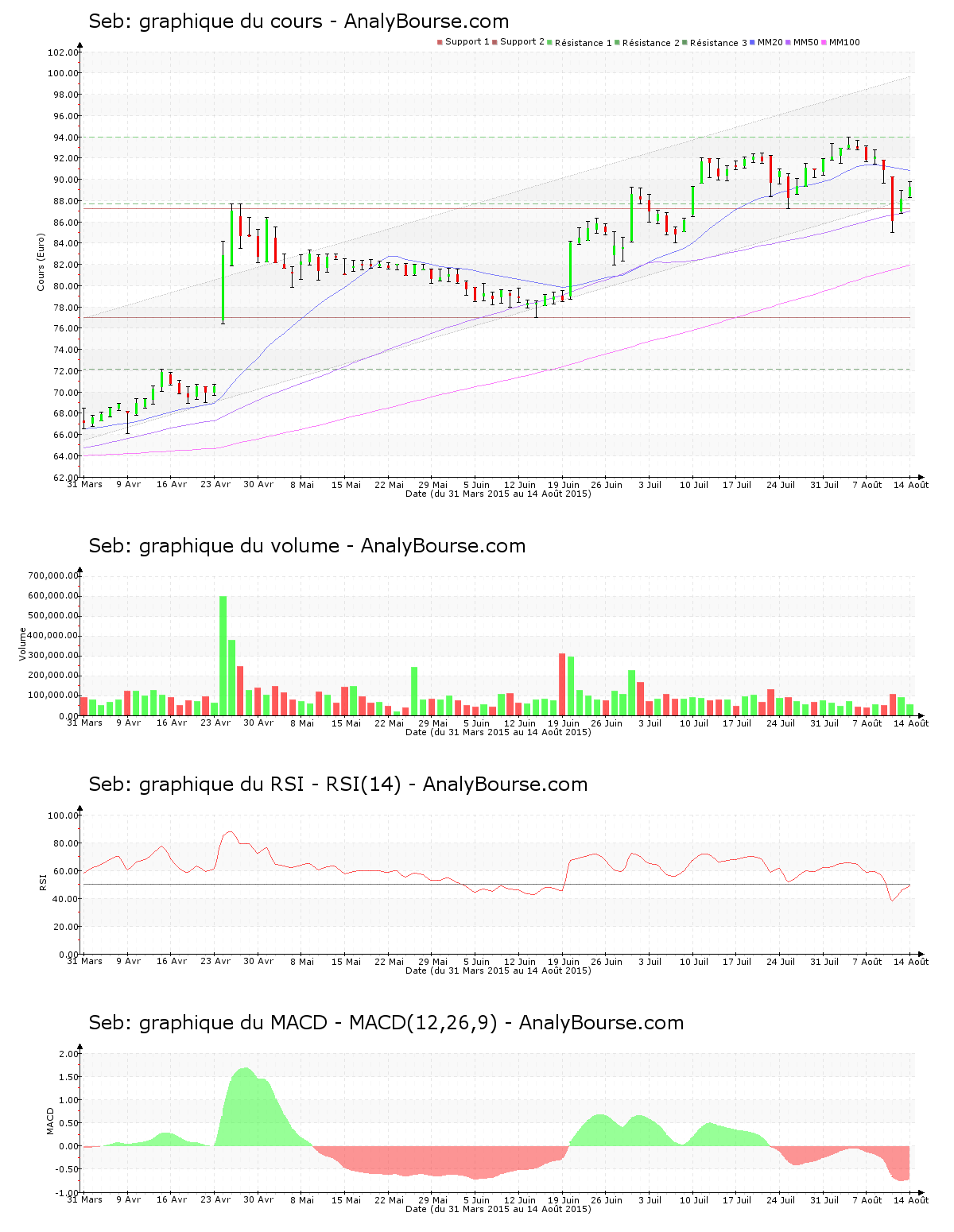Click the '7 Août' date on MACD chart
954x1232 pixels.
[x=867, y=1200]
